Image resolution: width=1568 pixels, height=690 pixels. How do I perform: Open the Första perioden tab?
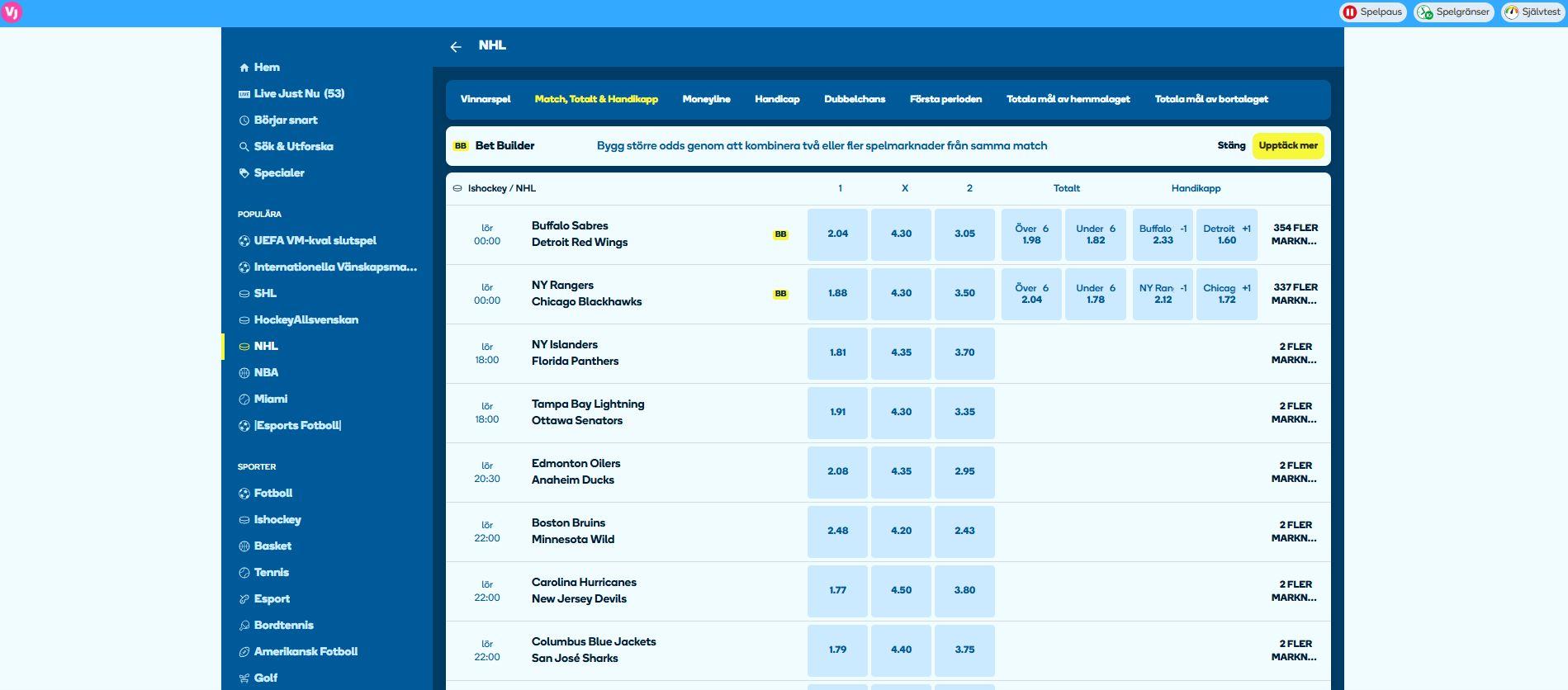pos(945,99)
